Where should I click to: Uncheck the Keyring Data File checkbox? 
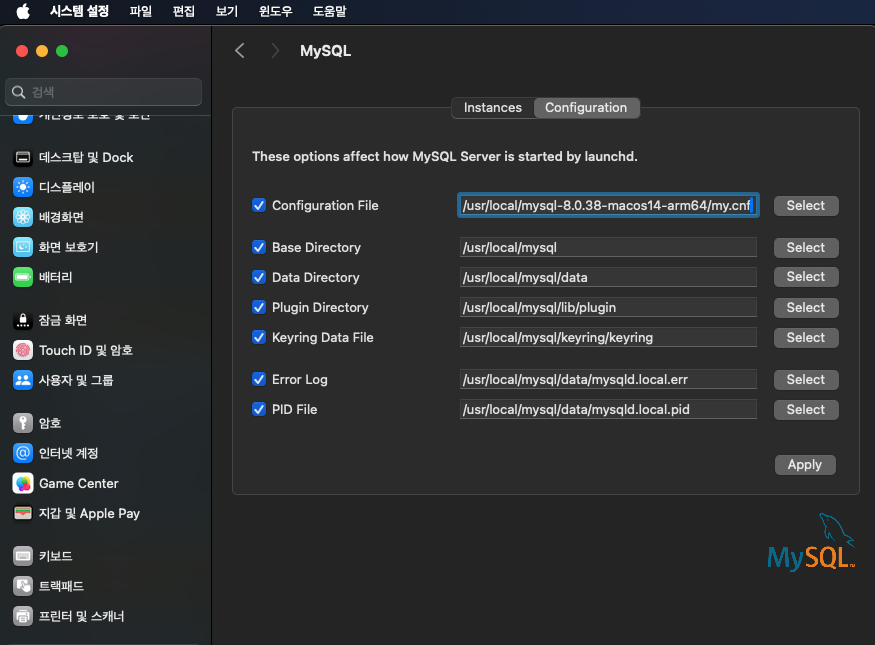[x=259, y=337]
